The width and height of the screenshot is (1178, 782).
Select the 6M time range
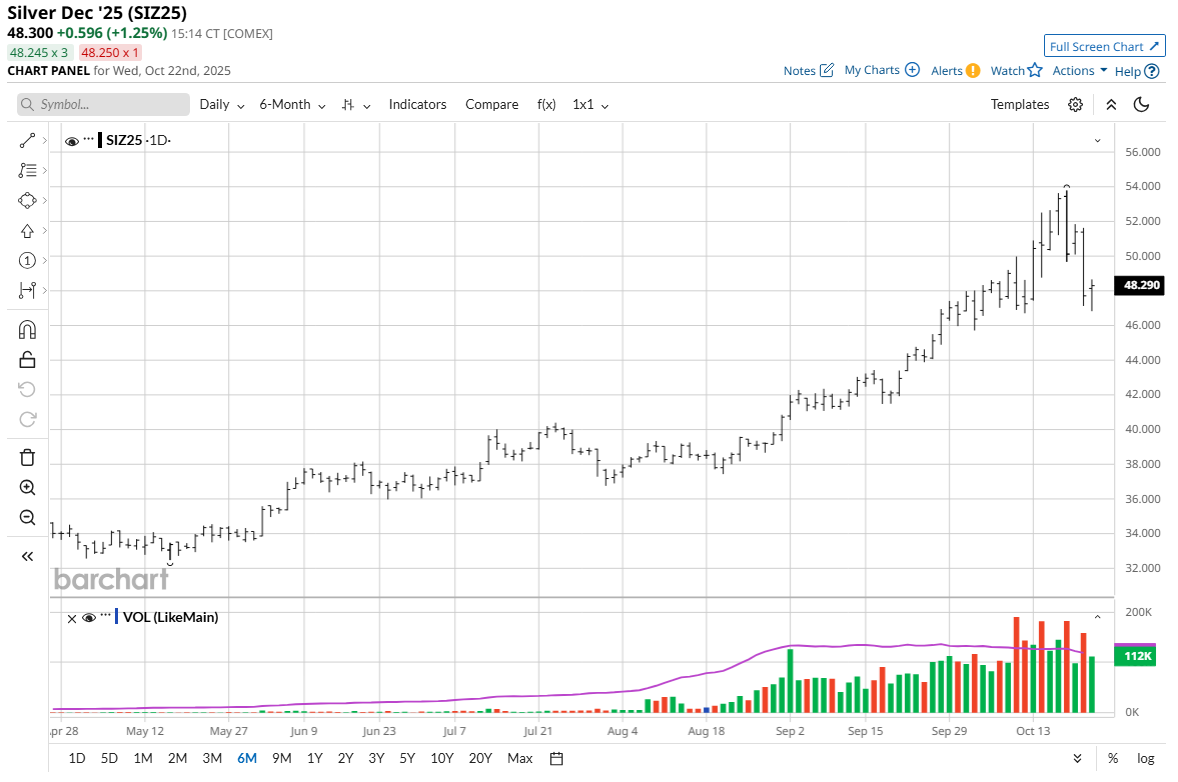(x=247, y=759)
